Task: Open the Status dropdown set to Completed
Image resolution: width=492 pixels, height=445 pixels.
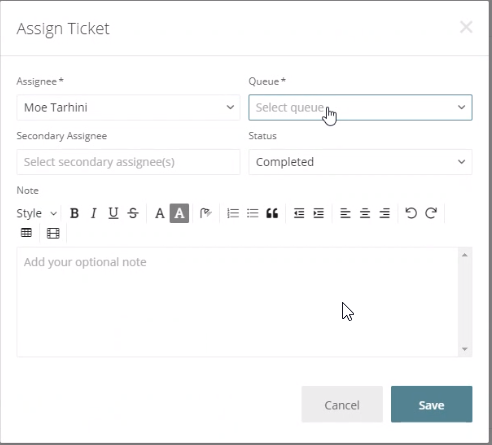Action: (360, 162)
